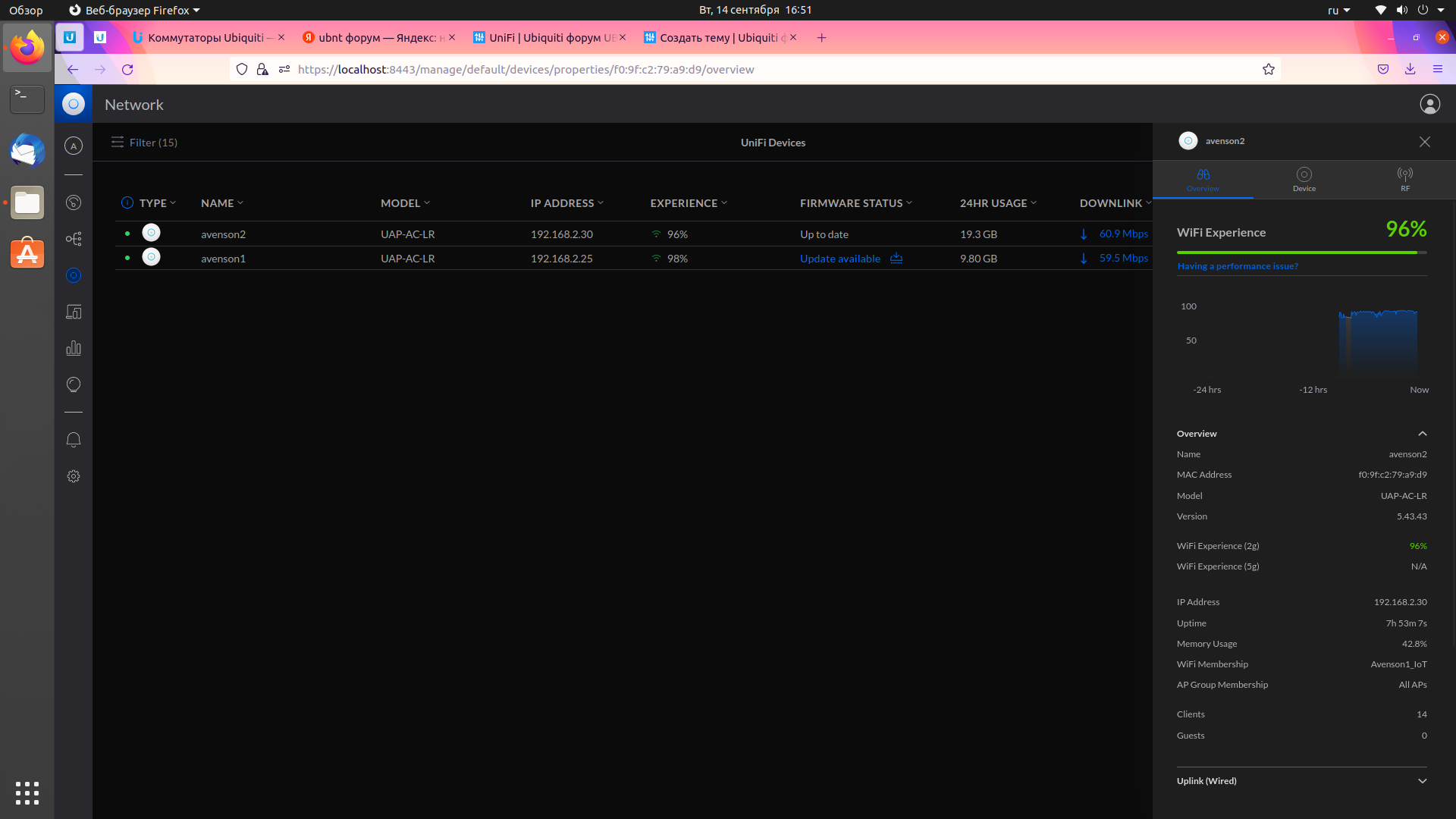
Task: Click the firmware upgrade icon for avenson1
Action: 896,258
